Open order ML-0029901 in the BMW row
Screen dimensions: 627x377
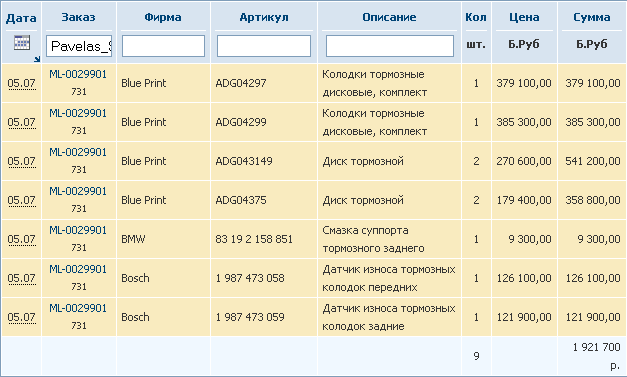click(78, 230)
